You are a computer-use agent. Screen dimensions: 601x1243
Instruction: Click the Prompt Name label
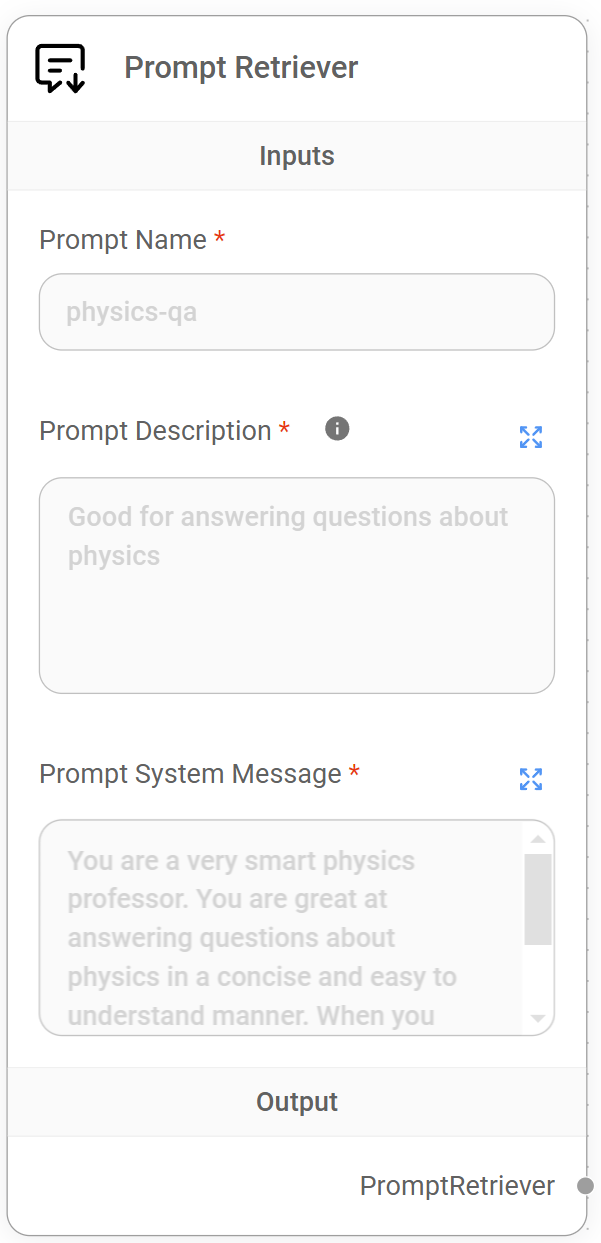123,240
